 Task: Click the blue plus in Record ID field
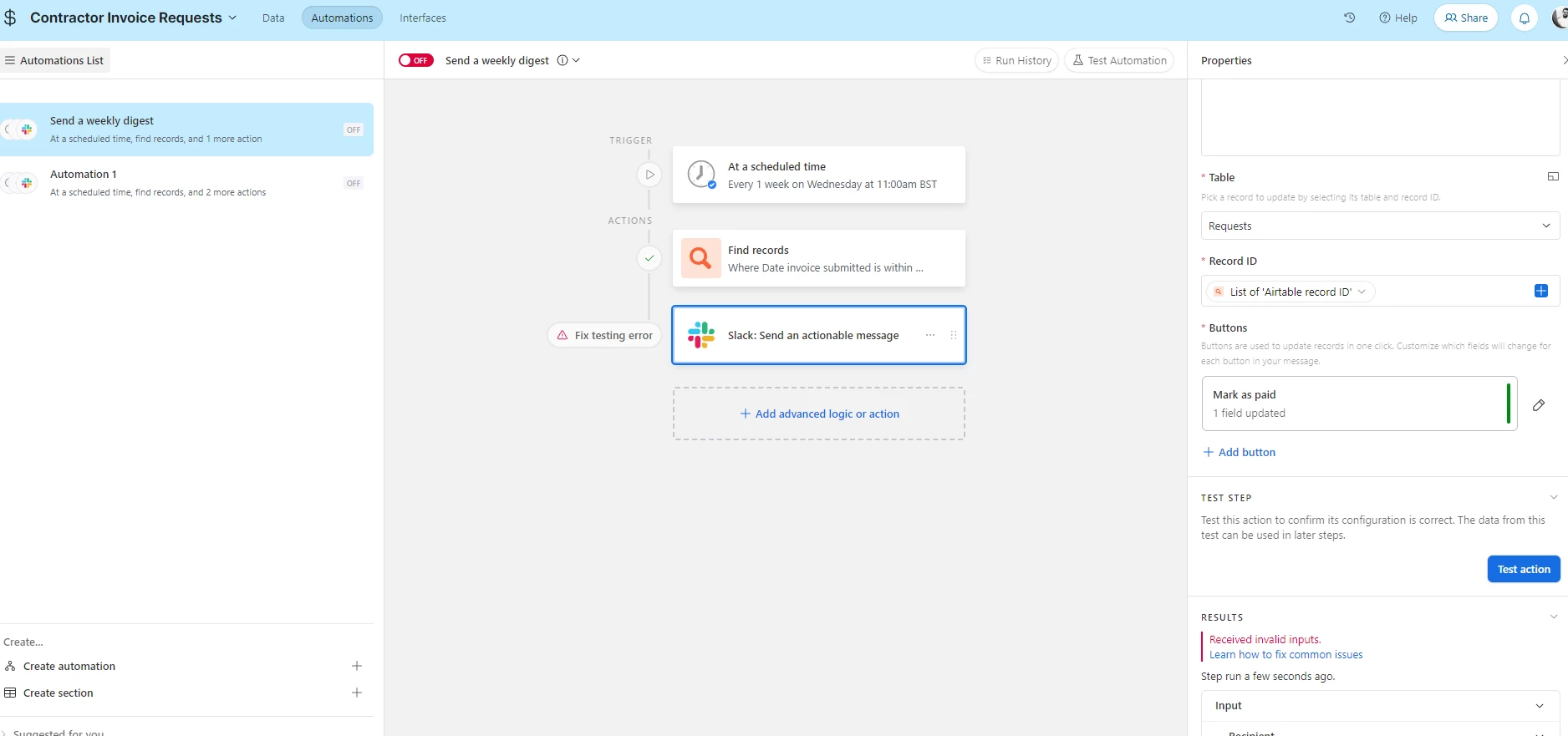tap(1541, 291)
